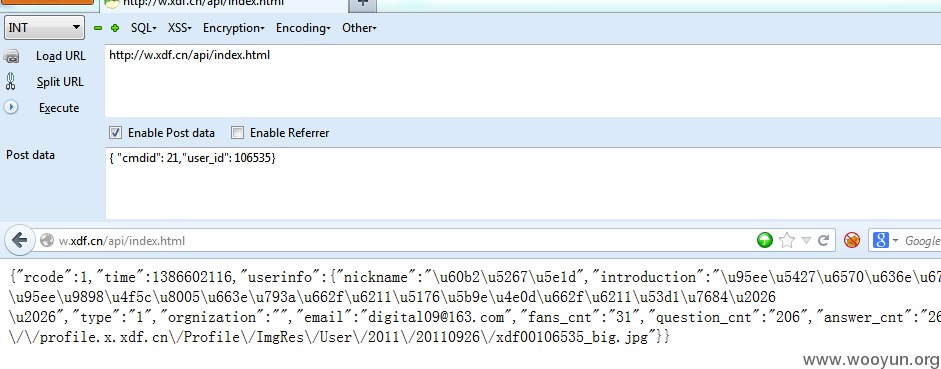This screenshot has width=941, height=369.
Task: Click the red blocked-content toolbar icon
Action: tap(852, 241)
